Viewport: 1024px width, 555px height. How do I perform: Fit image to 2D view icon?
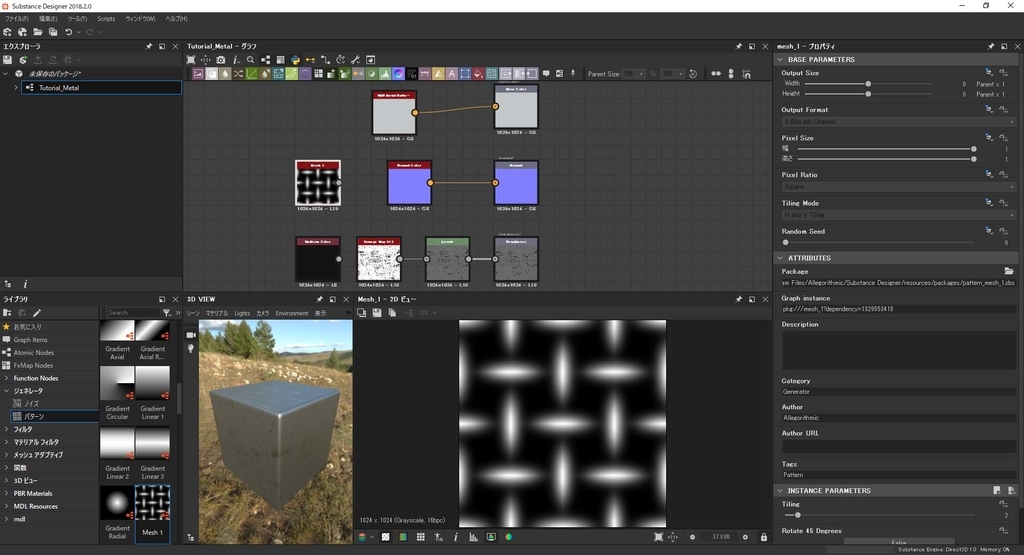[658, 537]
